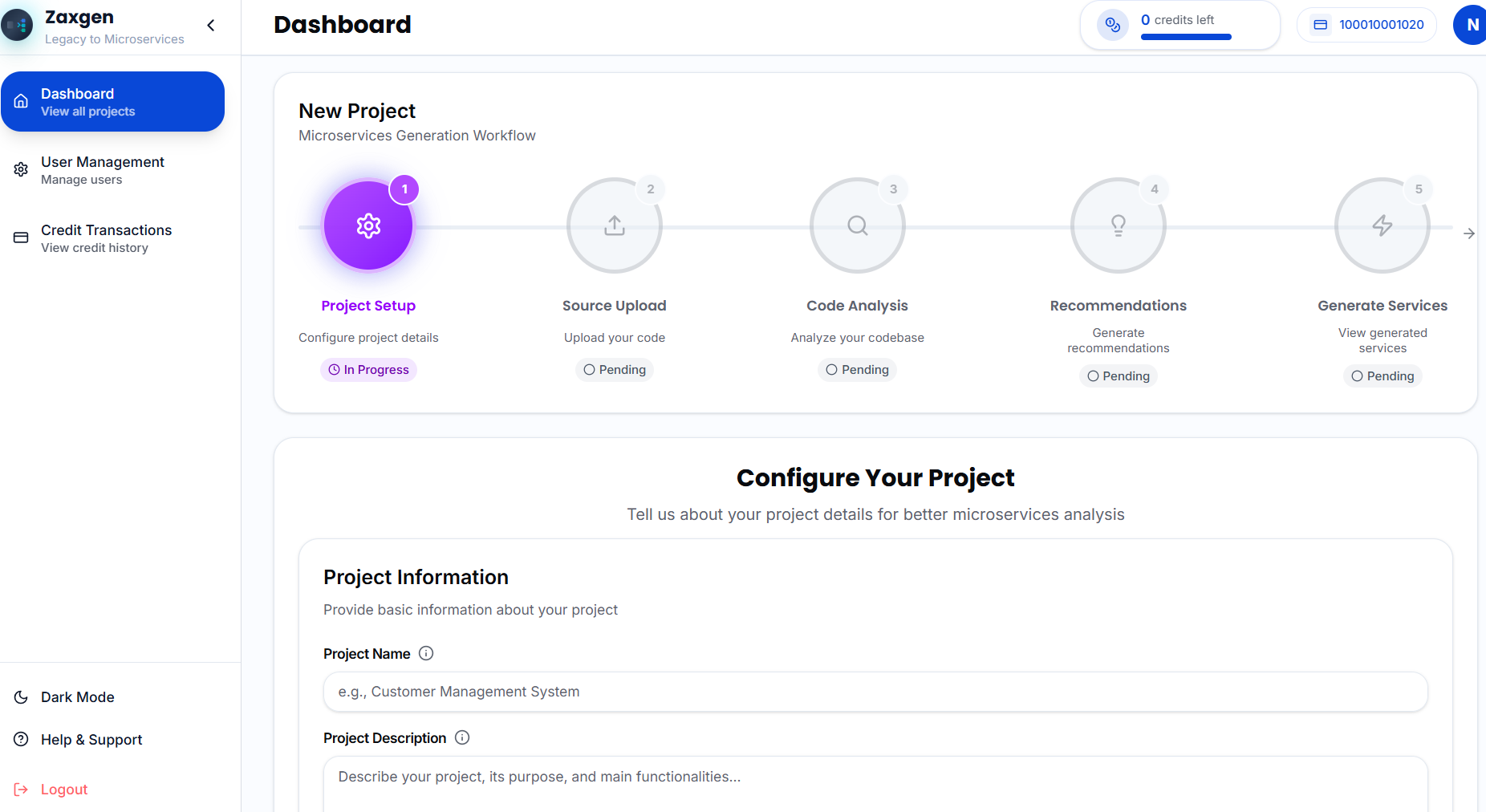Click the credits coins icon

tap(1113, 25)
